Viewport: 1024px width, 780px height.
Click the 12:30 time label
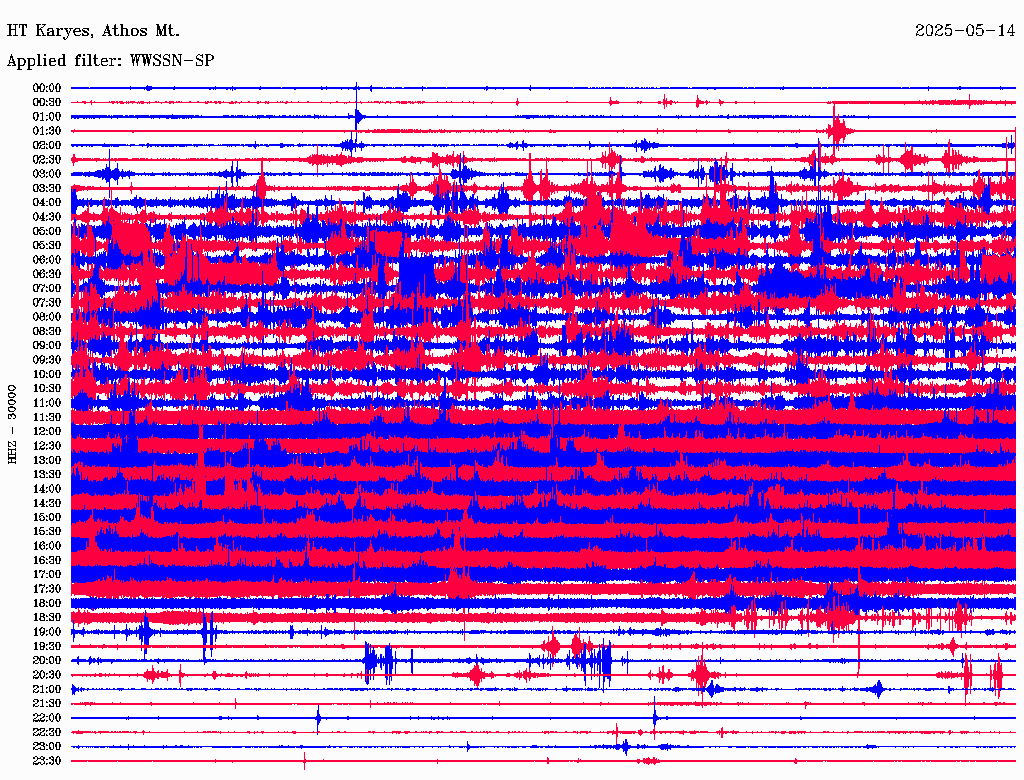47,446
